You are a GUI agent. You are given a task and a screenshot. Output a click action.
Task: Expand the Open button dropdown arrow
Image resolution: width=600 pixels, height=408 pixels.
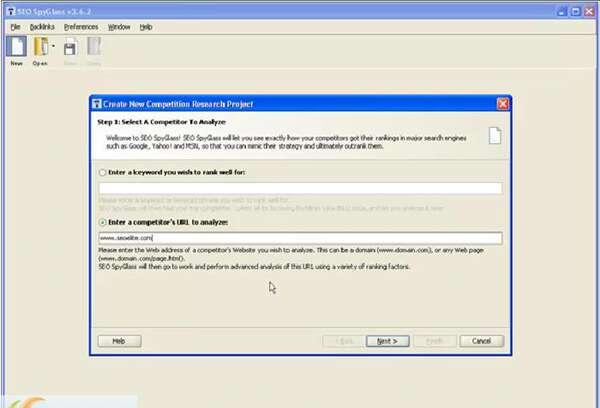pyautogui.click(x=52, y=47)
